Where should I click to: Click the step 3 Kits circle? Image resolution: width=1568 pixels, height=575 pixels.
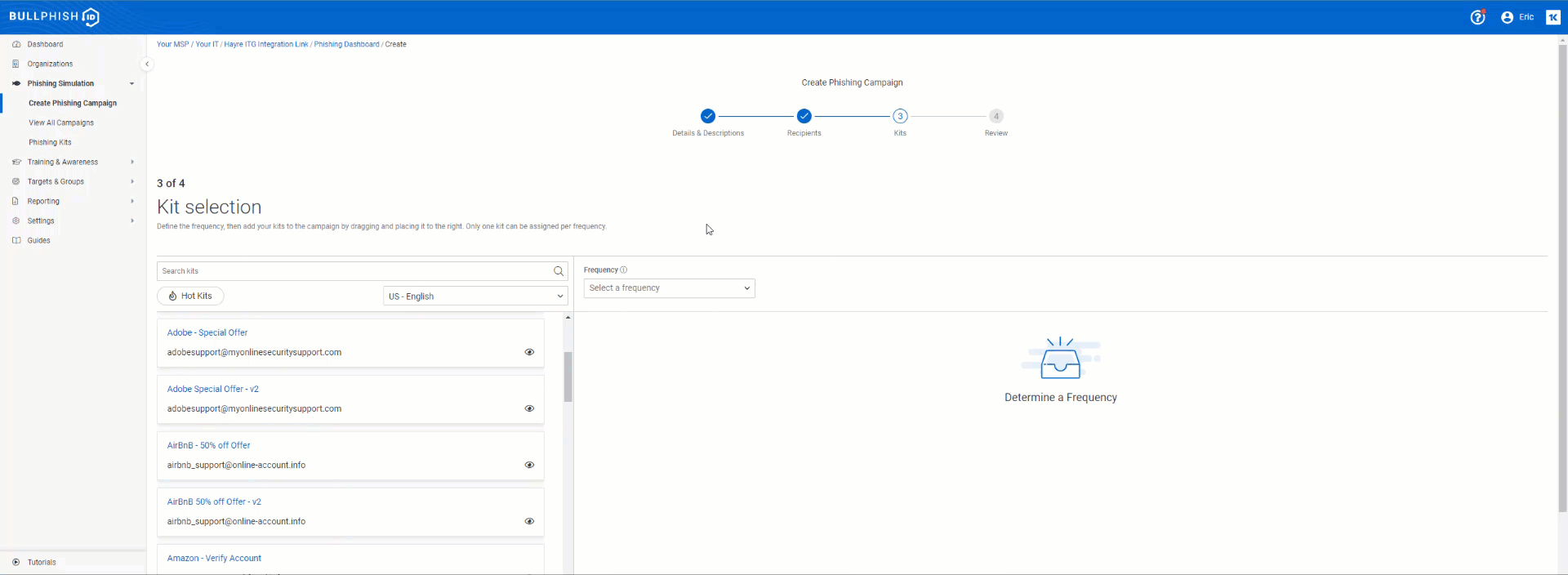coord(900,116)
